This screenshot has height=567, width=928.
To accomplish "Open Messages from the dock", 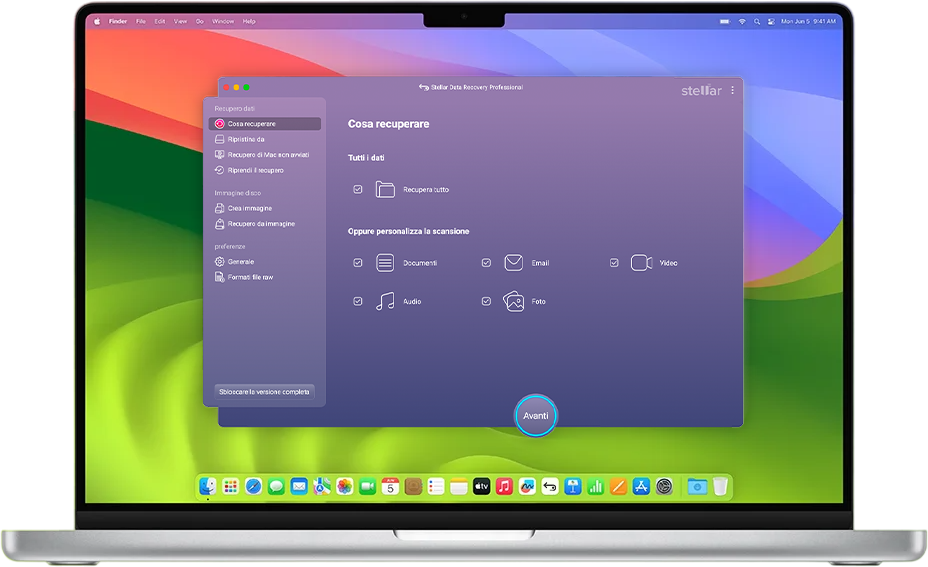I will pos(276,487).
